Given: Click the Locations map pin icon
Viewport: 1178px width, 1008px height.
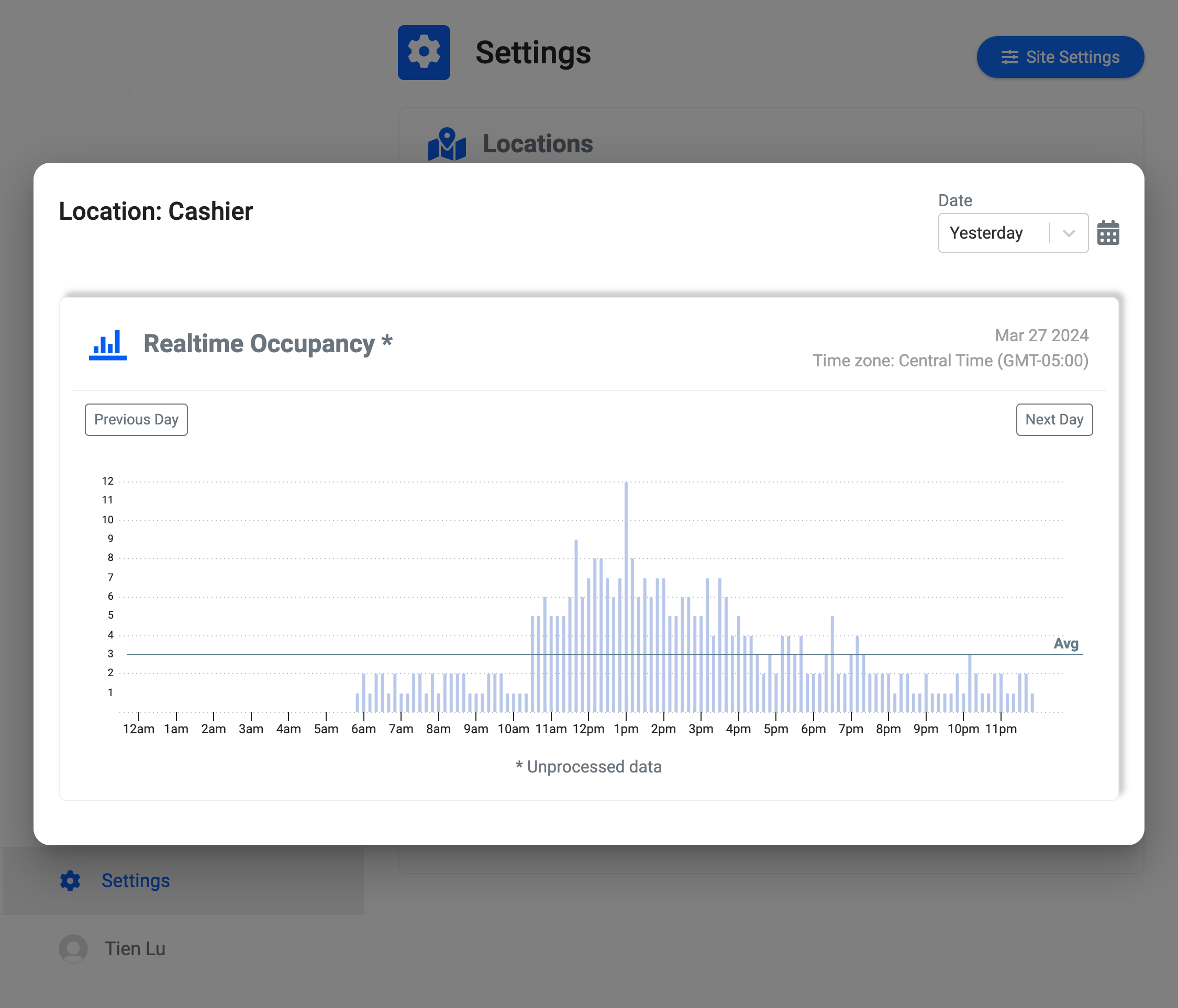Looking at the screenshot, I should (x=447, y=144).
